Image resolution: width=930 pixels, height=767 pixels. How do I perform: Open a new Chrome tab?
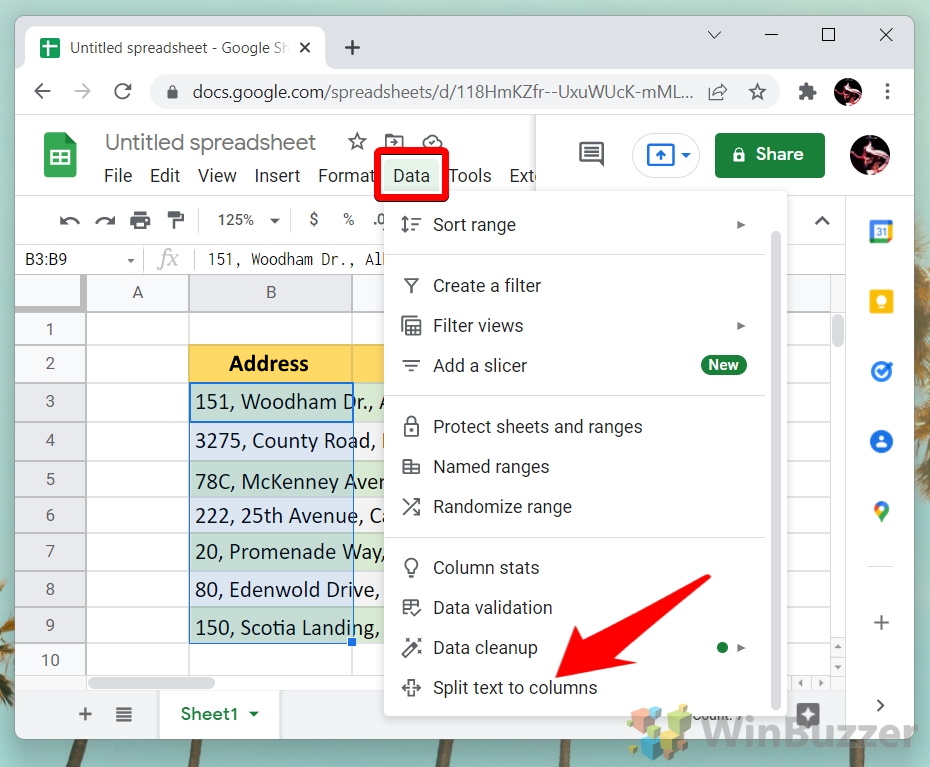tap(352, 47)
